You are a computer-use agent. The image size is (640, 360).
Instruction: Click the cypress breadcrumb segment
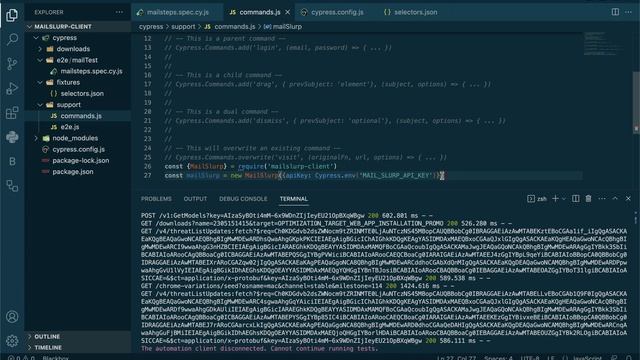[x=151, y=27]
